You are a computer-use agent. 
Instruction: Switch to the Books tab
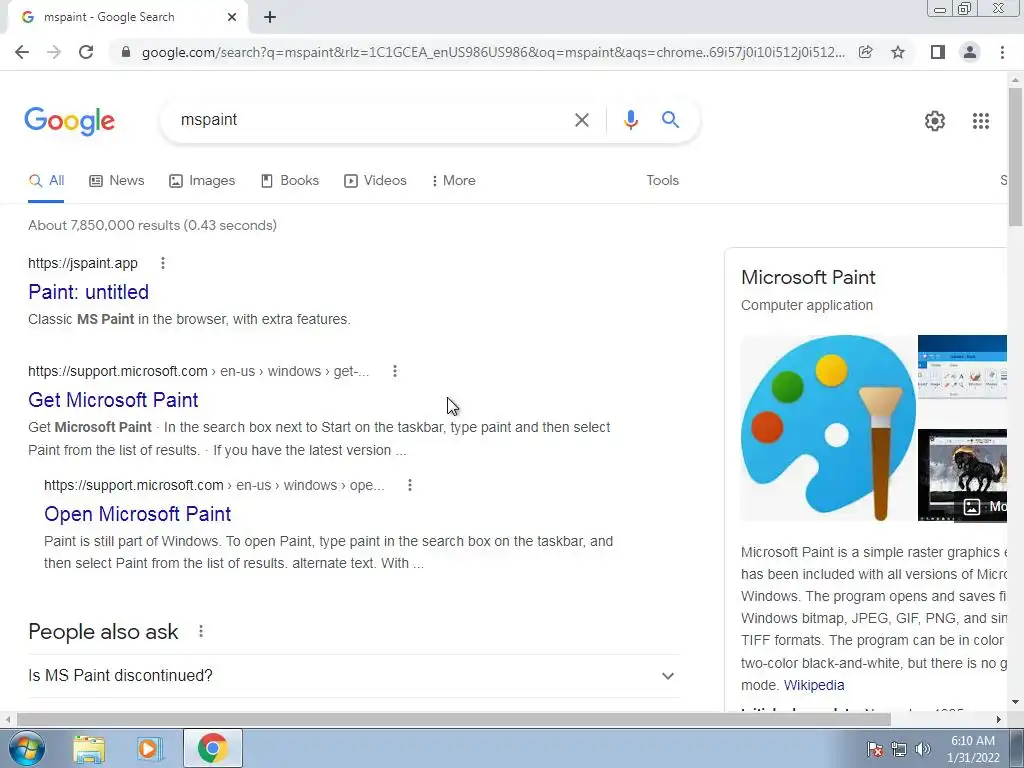[x=290, y=181]
